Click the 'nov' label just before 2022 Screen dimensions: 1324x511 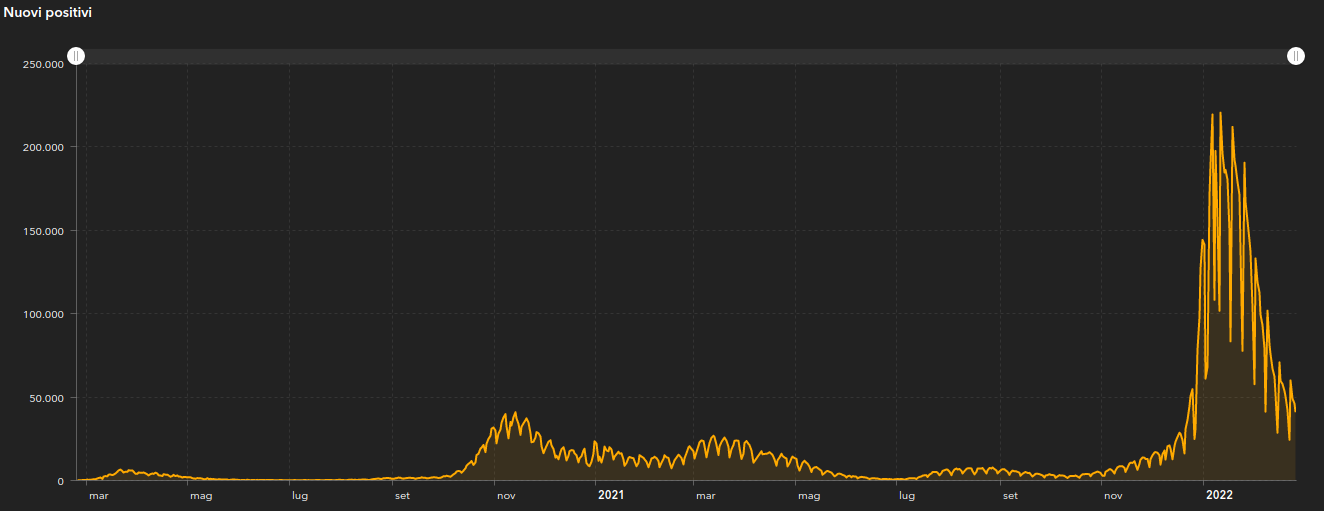[x=1113, y=495]
